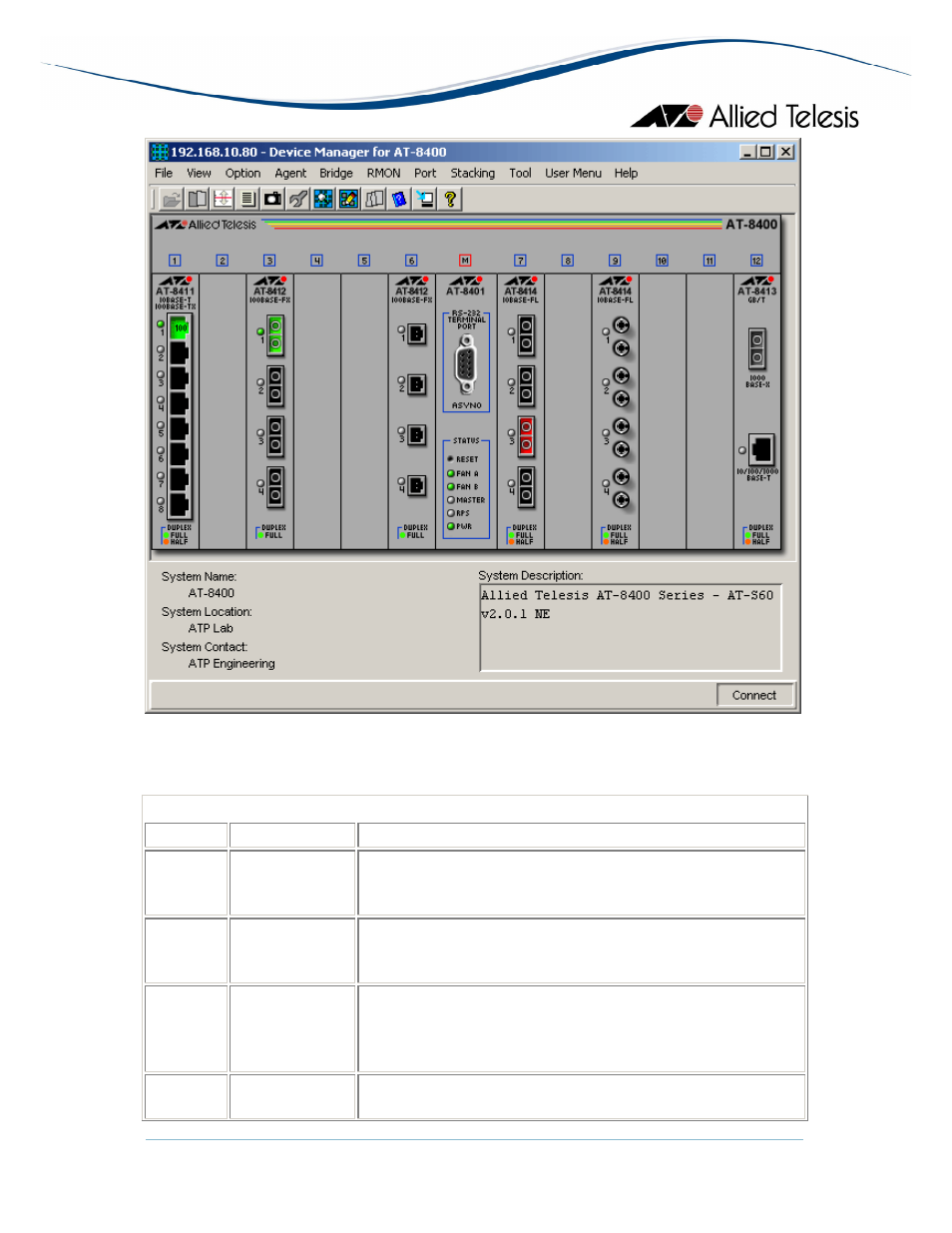952x1233 pixels.
Task: Click the wrench tool toolbar icon
Action: pyautogui.click(x=297, y=199)
